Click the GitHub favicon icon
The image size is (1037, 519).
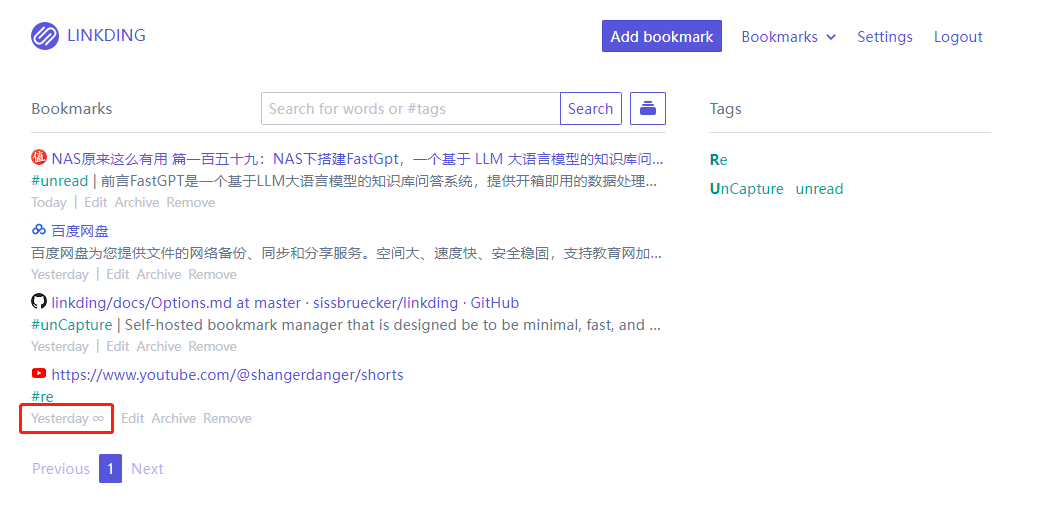[39, 302]
